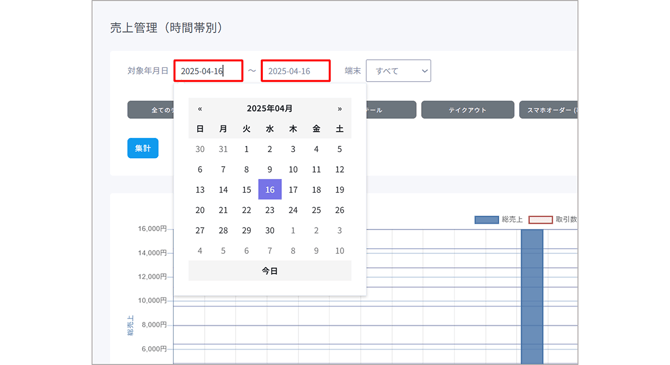Screen dimensions: 670x365
Task: Pick greyed May 6 in last row
Action: point(247,251)
